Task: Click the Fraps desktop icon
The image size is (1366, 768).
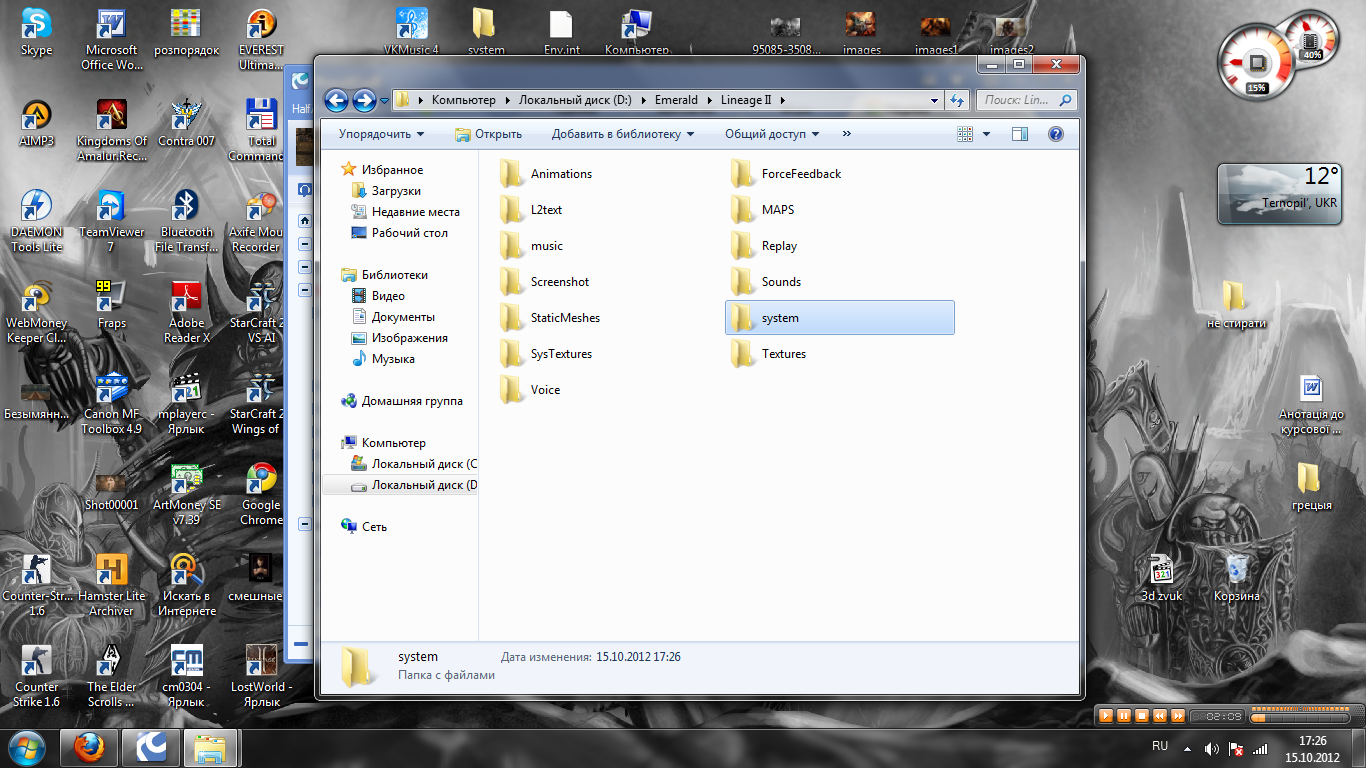Action: (112, 304)
